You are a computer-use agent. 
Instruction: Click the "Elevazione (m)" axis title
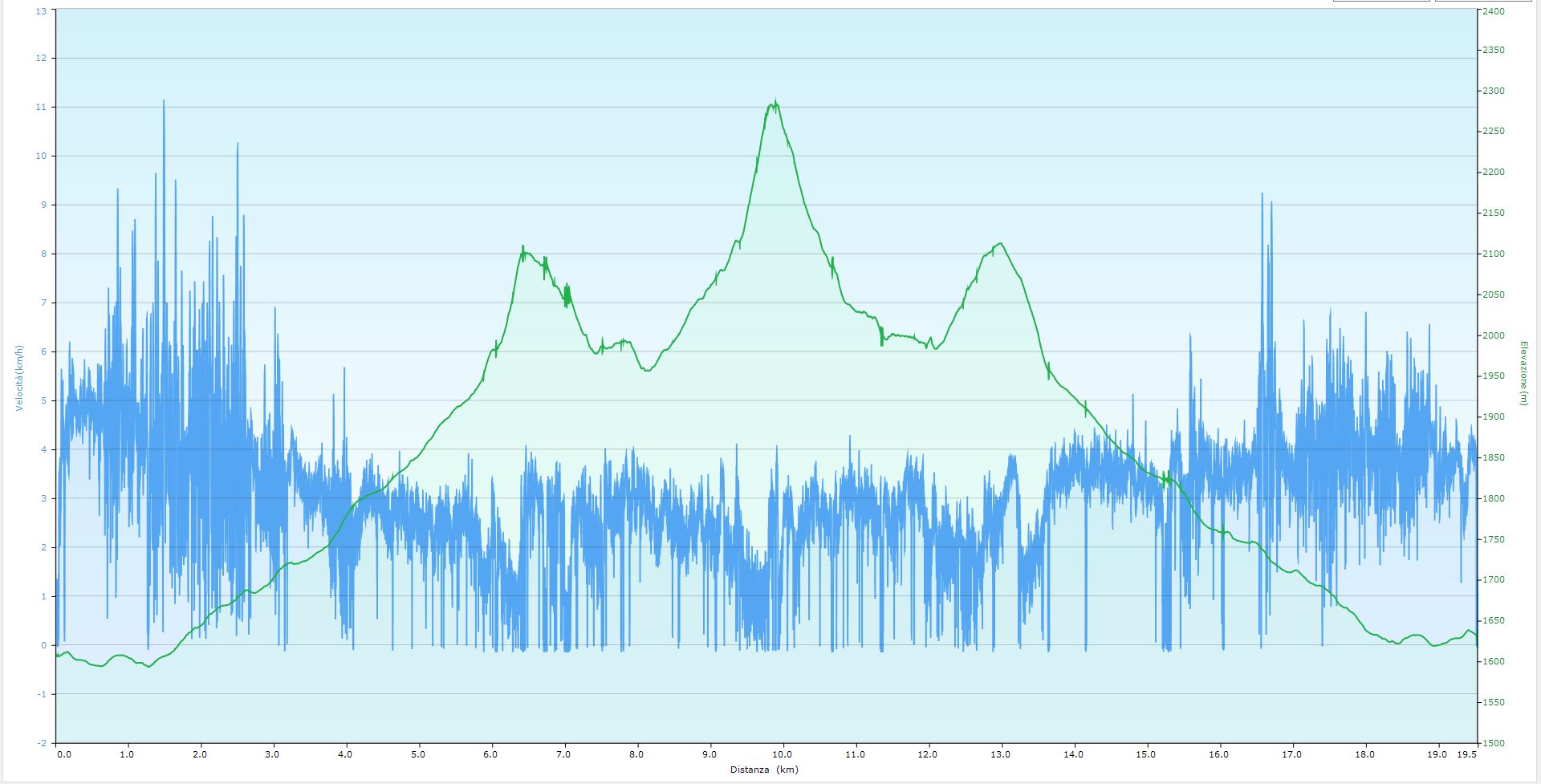pyautogui.click(x=1523, y=373)
